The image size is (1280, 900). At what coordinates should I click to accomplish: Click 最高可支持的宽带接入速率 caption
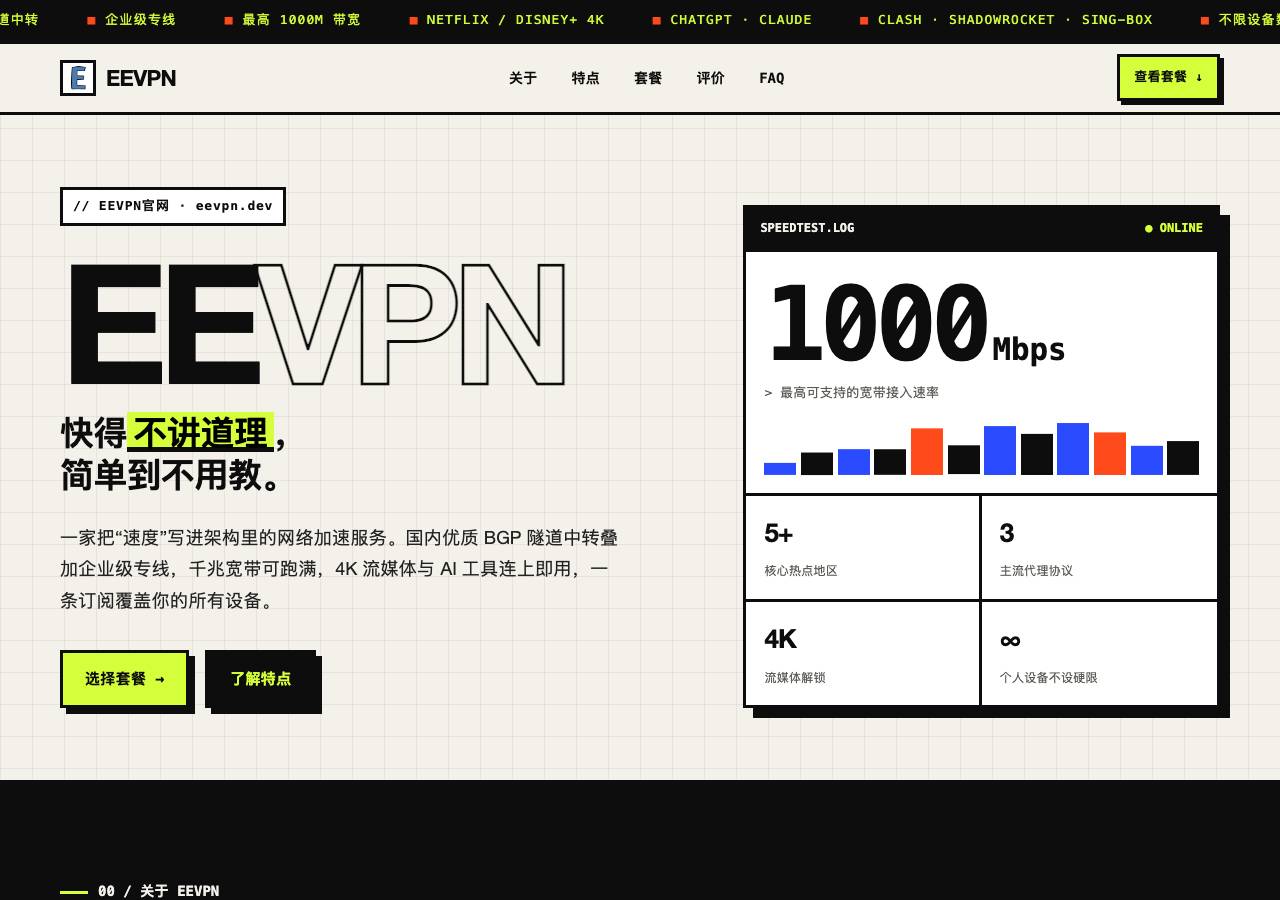pyautogui.click(x=852, y=393)
